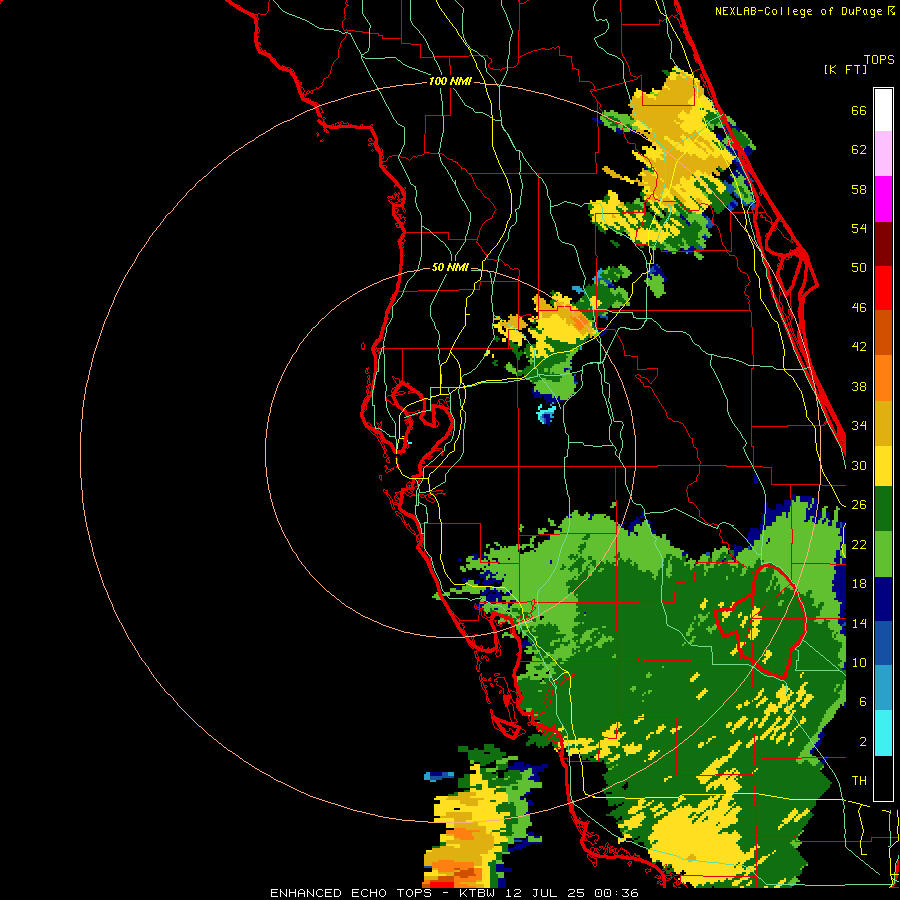Click the bright red 50 kft swatch
Viewport: 900px width, 900px height.
(883, 288)
